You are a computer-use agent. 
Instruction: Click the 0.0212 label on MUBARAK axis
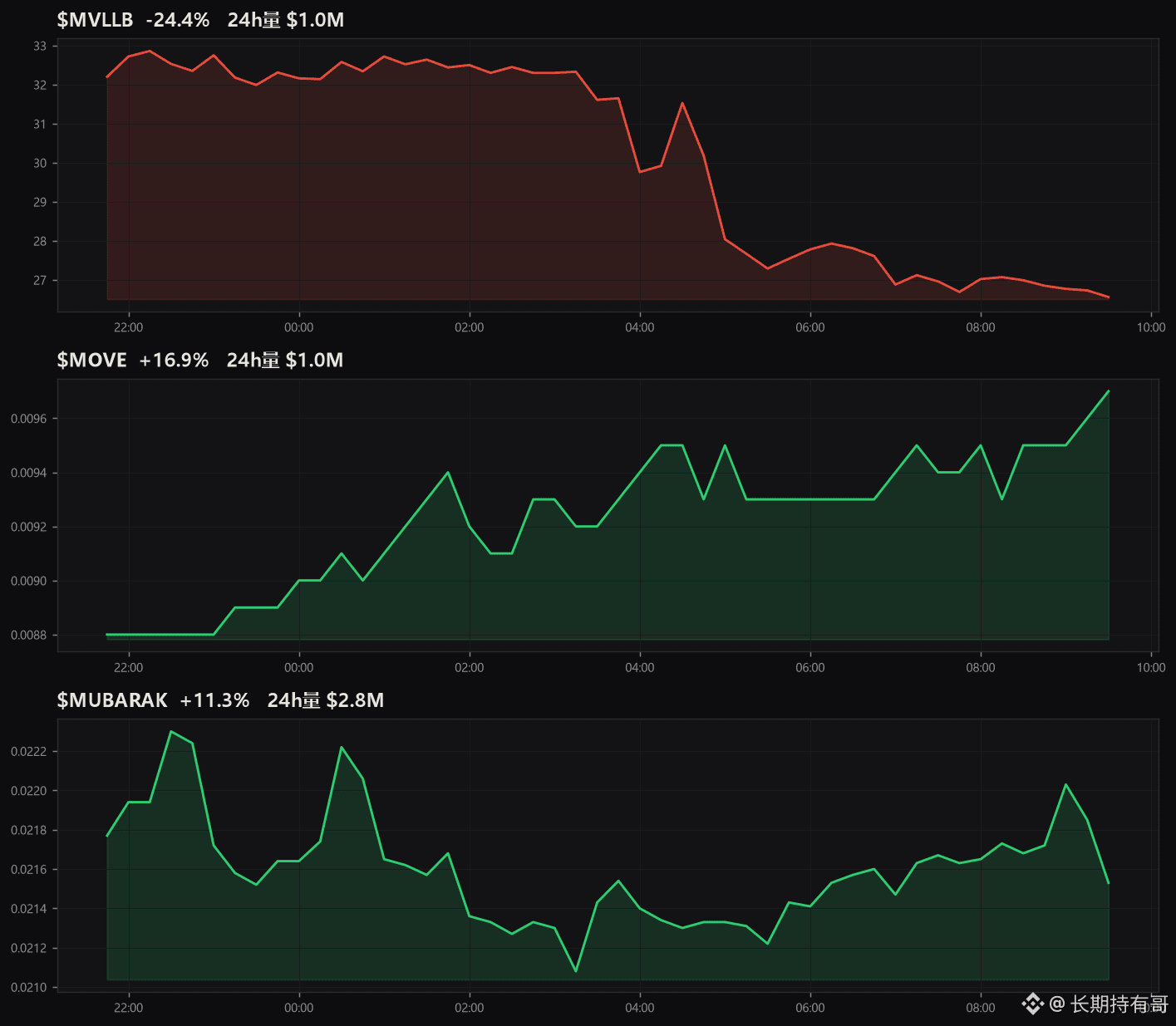tap(29, 948)
